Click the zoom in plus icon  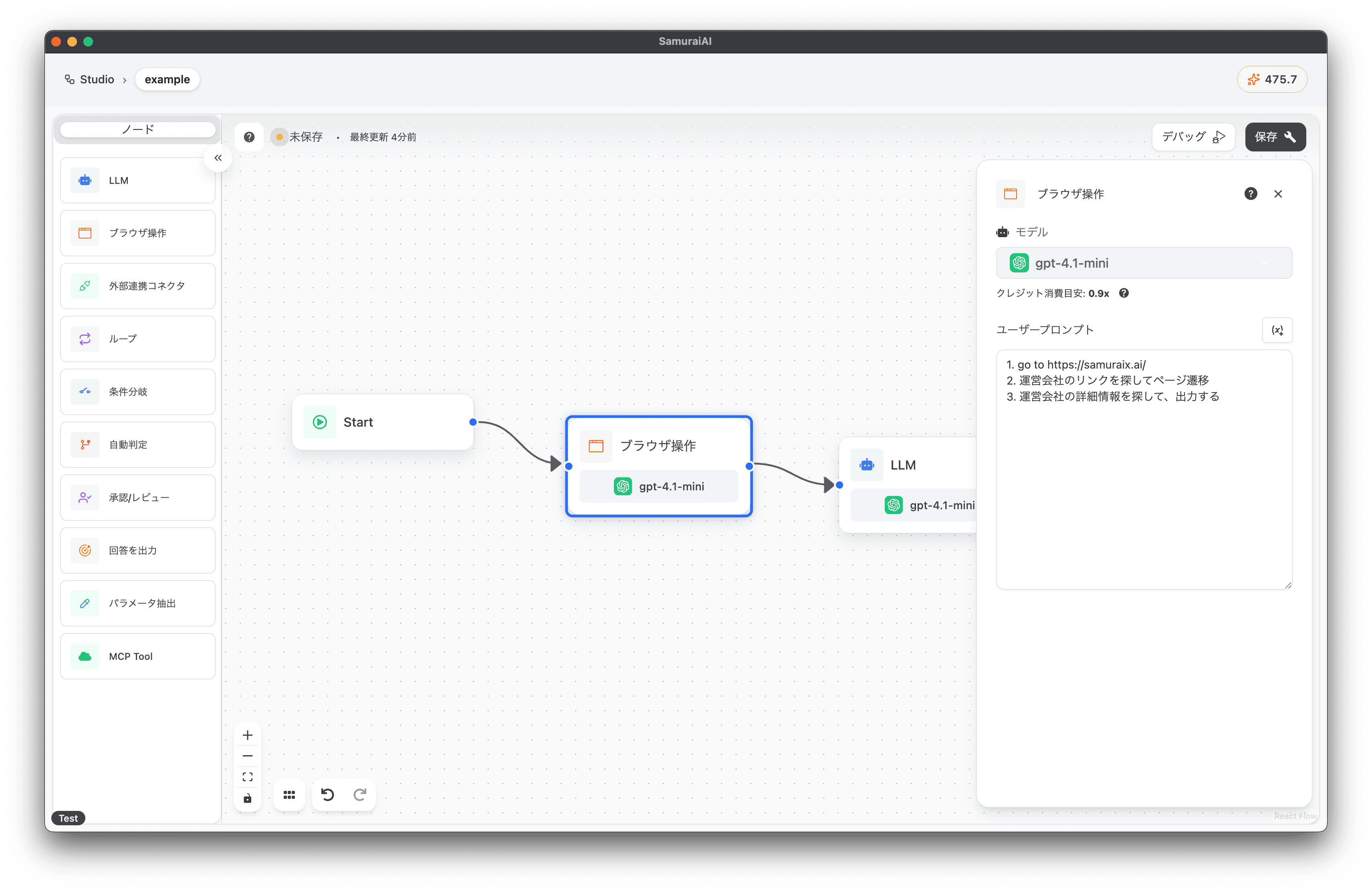pyautogui.click(x=248, y=735)
